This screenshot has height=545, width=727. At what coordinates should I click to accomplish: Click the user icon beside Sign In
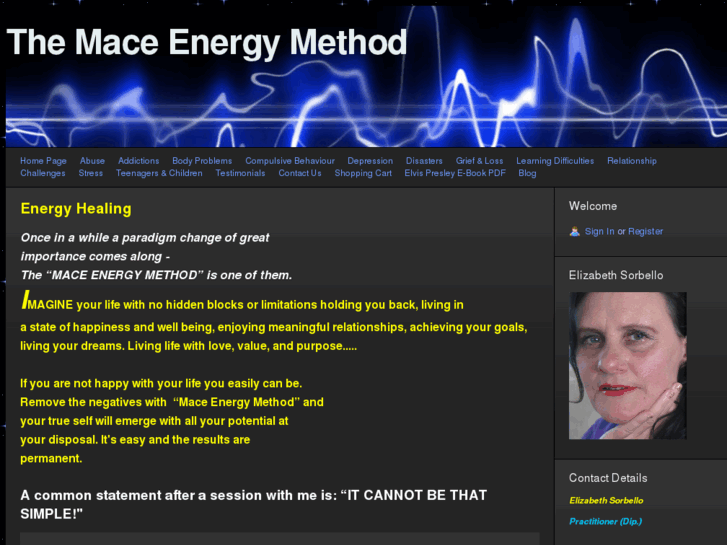574,231
